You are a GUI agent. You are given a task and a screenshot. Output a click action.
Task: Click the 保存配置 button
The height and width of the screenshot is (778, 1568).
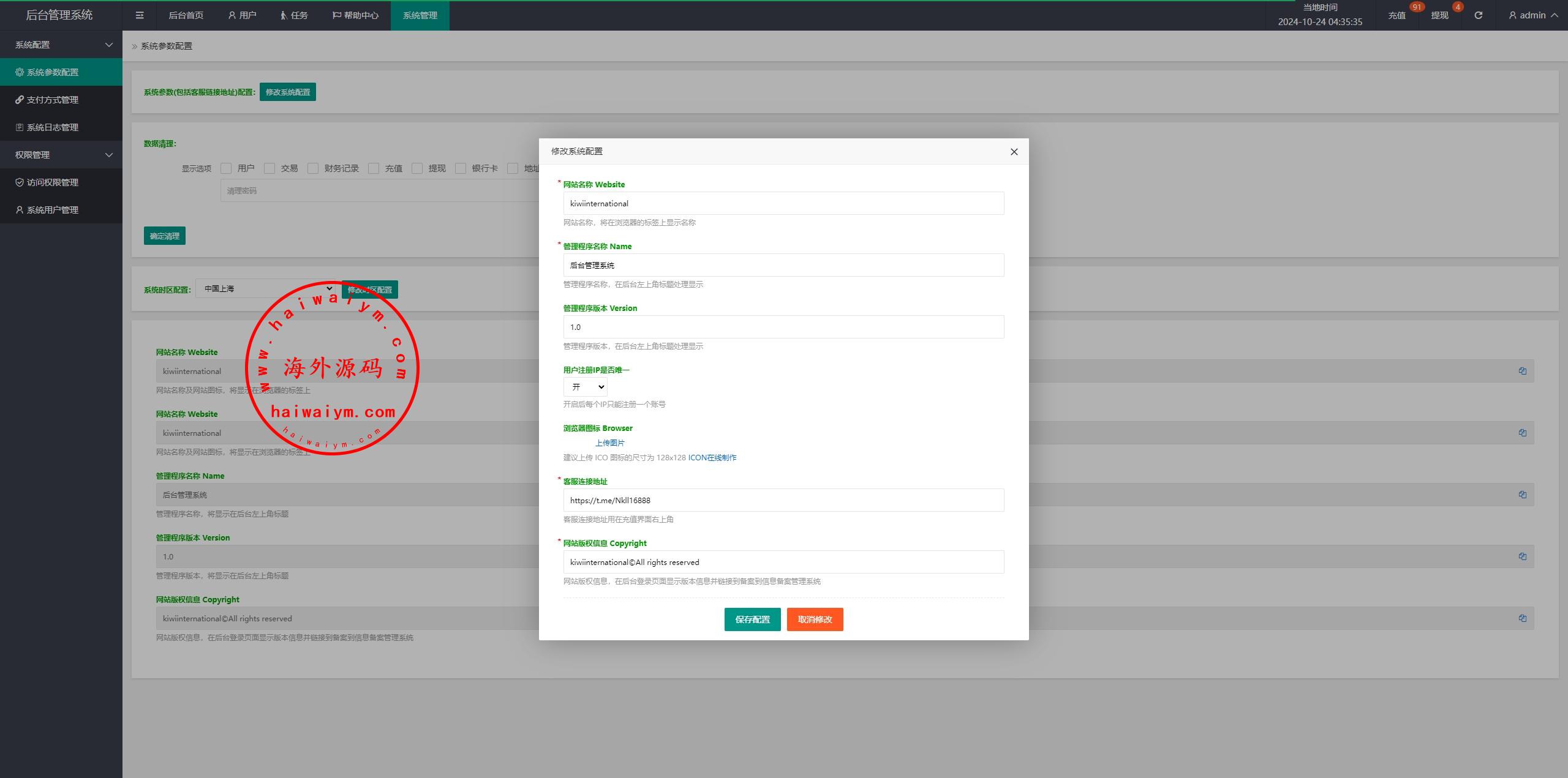[752, 619]
